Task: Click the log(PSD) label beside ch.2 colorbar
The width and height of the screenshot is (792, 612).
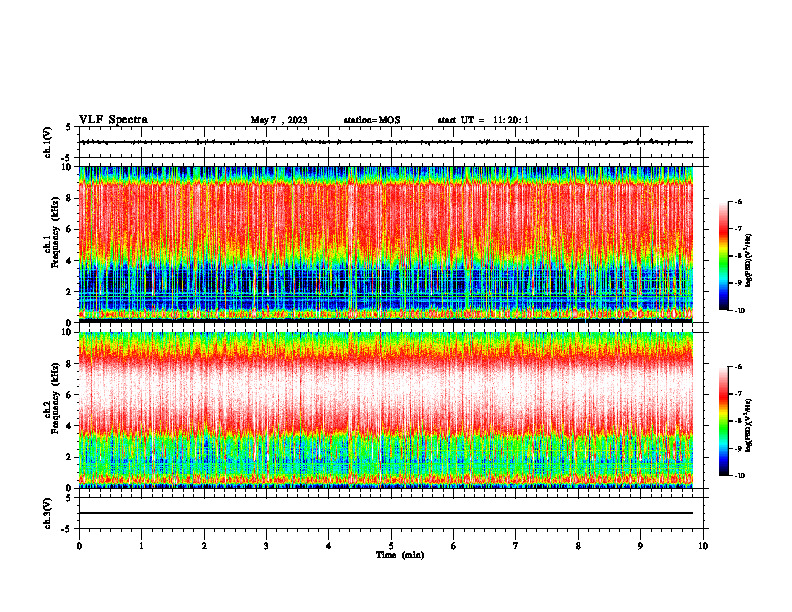Action: [x=749, y=425]
